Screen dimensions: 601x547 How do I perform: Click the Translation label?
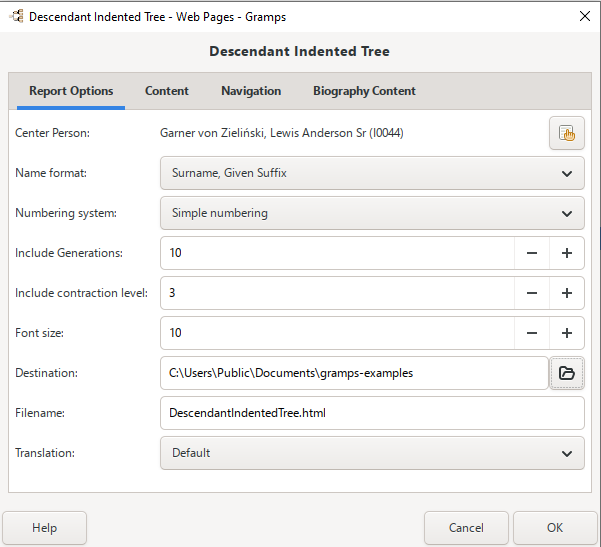(45, 453)
